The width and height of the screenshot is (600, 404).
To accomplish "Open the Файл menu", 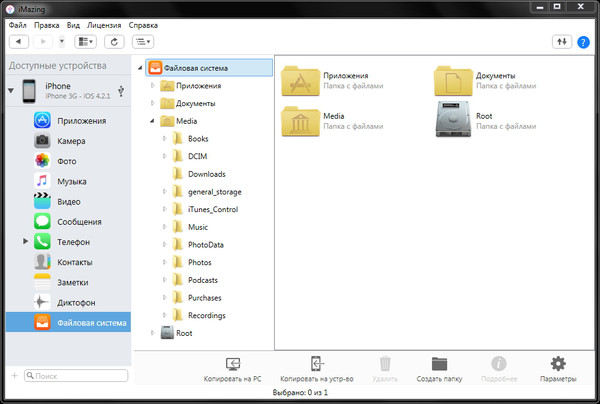I will (17, 24).
